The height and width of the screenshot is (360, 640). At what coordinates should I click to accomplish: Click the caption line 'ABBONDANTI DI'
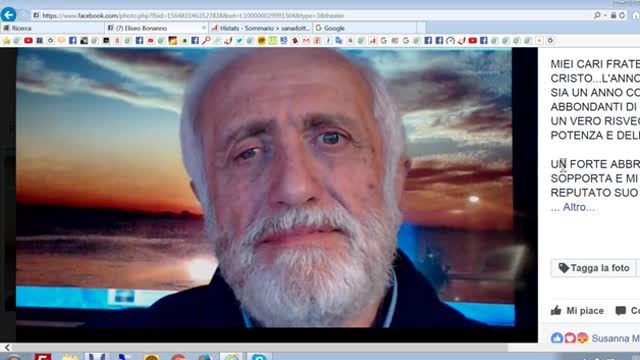click(594, 107)
